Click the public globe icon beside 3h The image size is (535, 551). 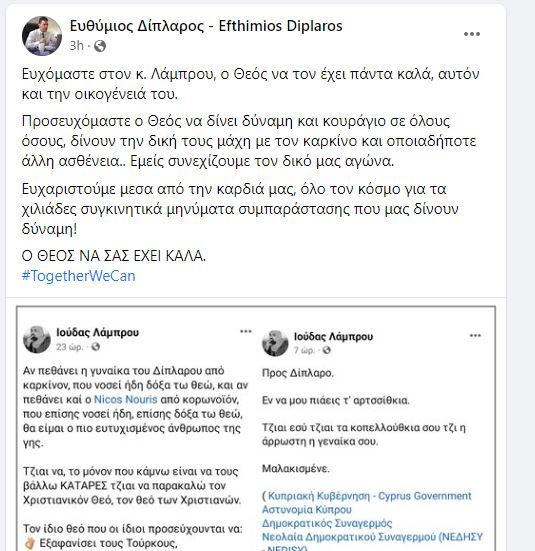pos(100,46)
